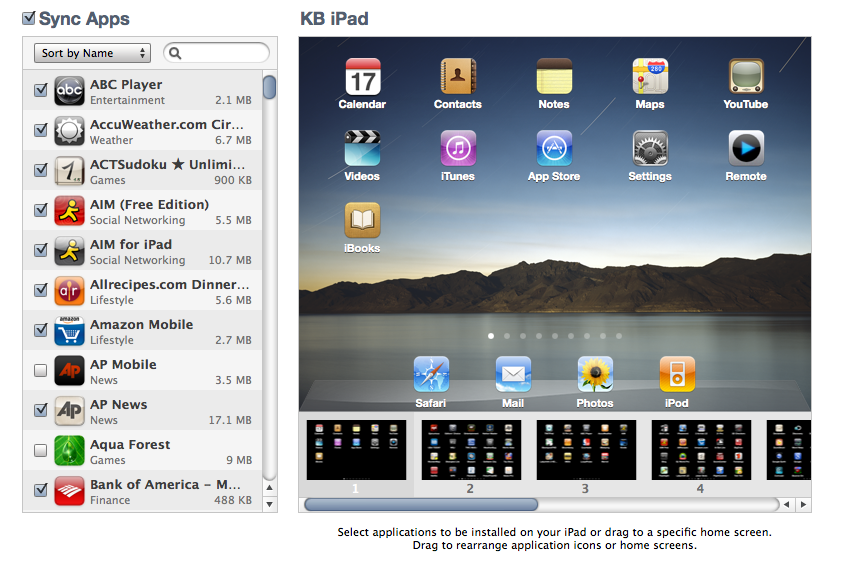Toggle the Amazon Mobile checkbox

pos(40,330)
